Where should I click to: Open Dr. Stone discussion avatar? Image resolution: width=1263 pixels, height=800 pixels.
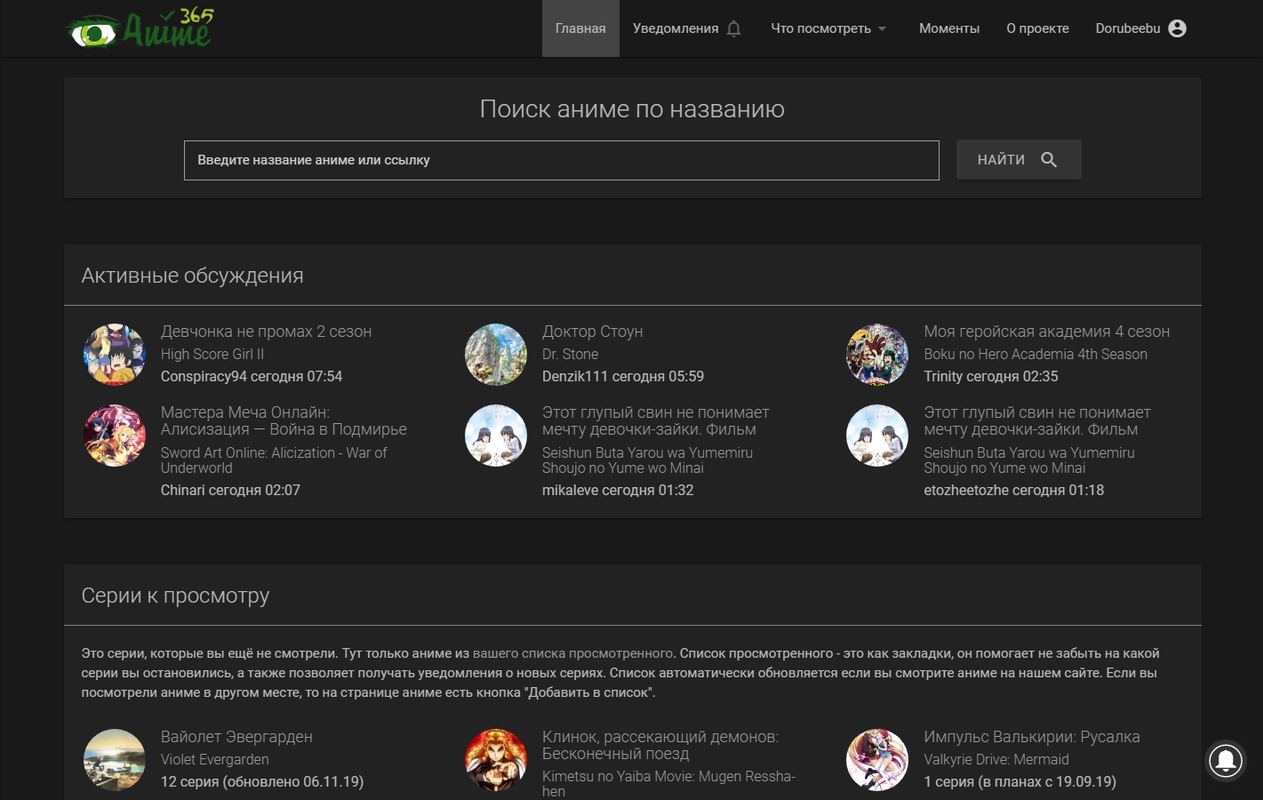click(496, 354)
